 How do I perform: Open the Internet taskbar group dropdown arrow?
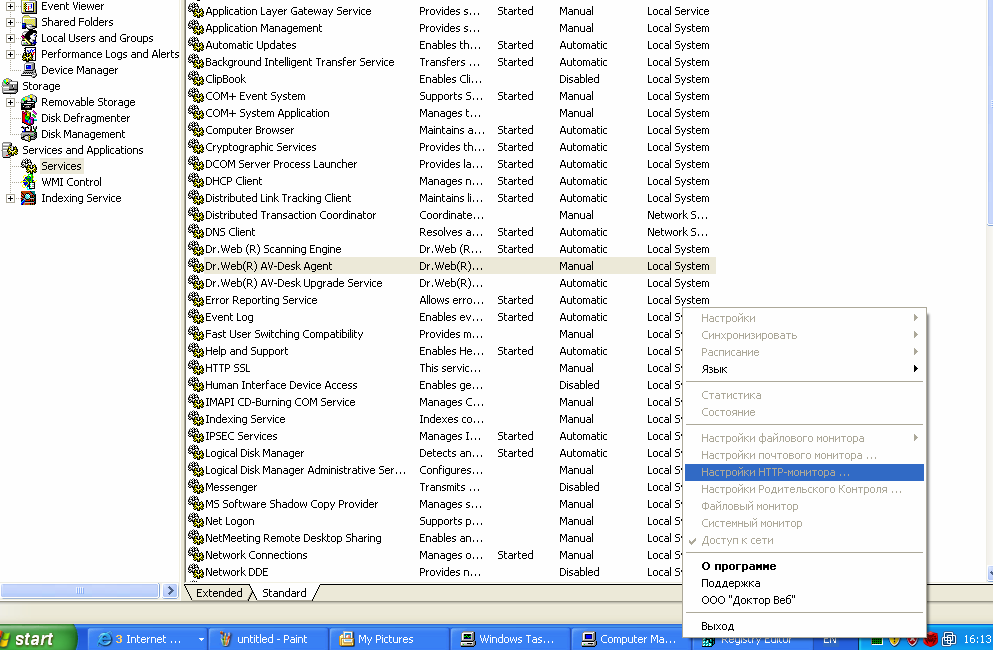pyautogui.click(x=201, y=639)
